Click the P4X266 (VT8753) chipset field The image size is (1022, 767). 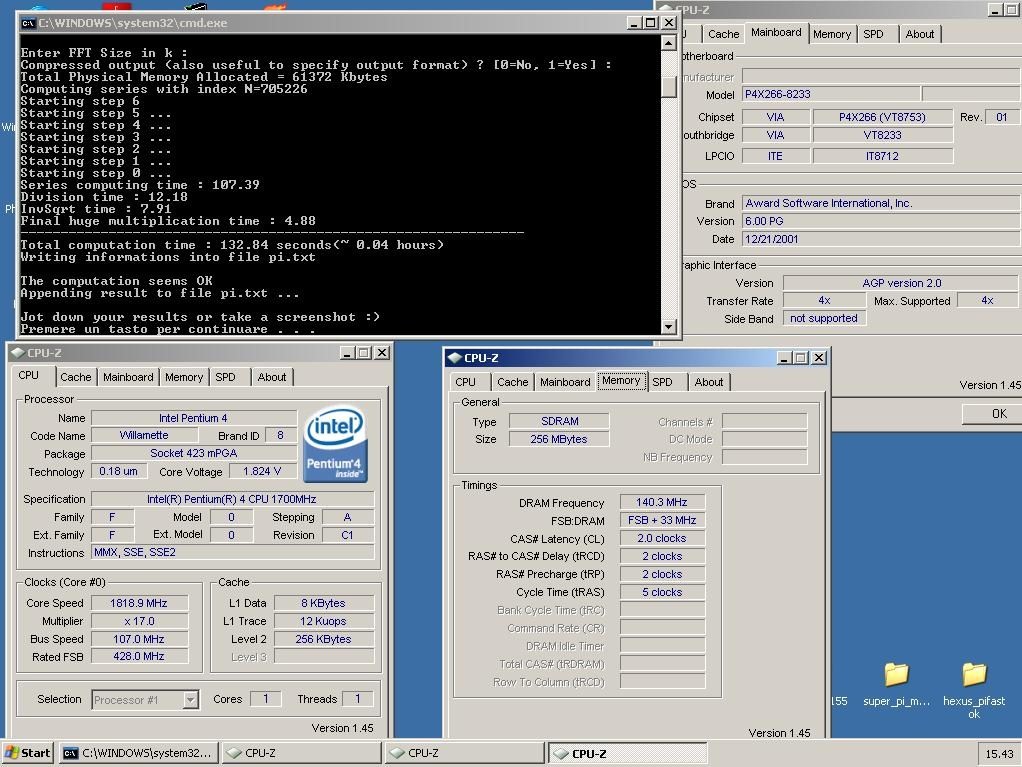point(882,117)
